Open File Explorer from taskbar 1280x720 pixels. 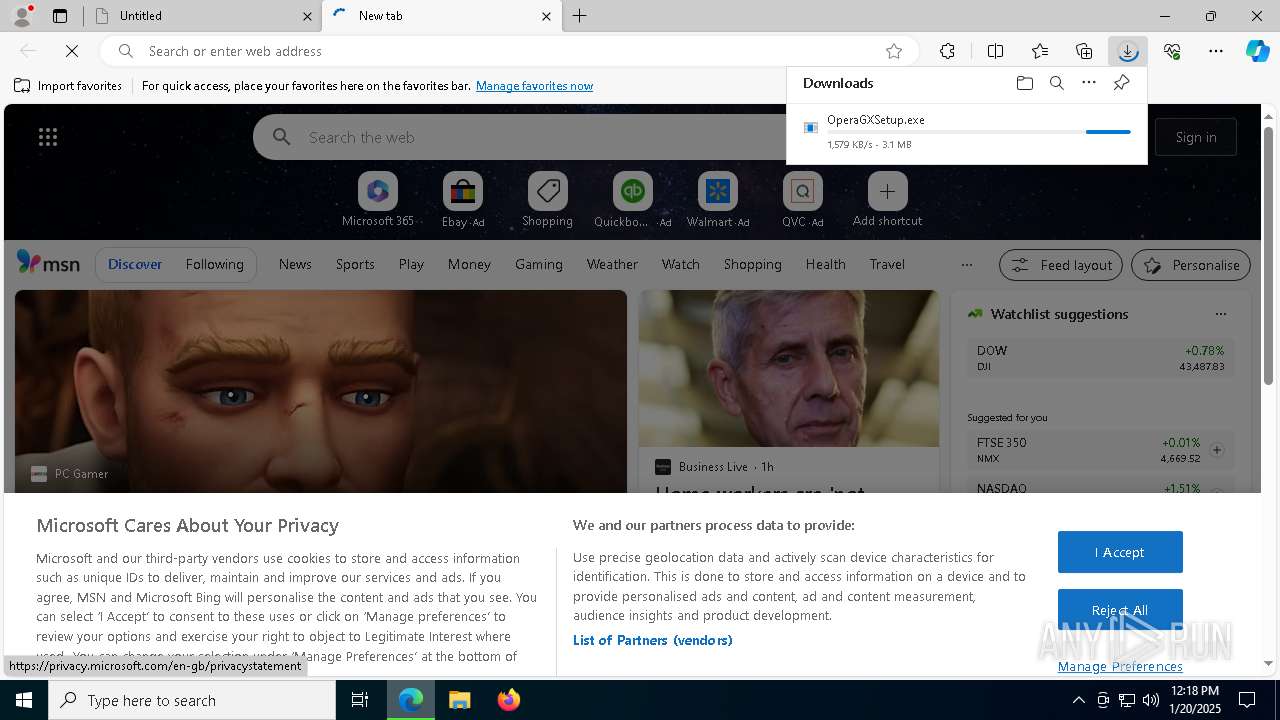459,700
